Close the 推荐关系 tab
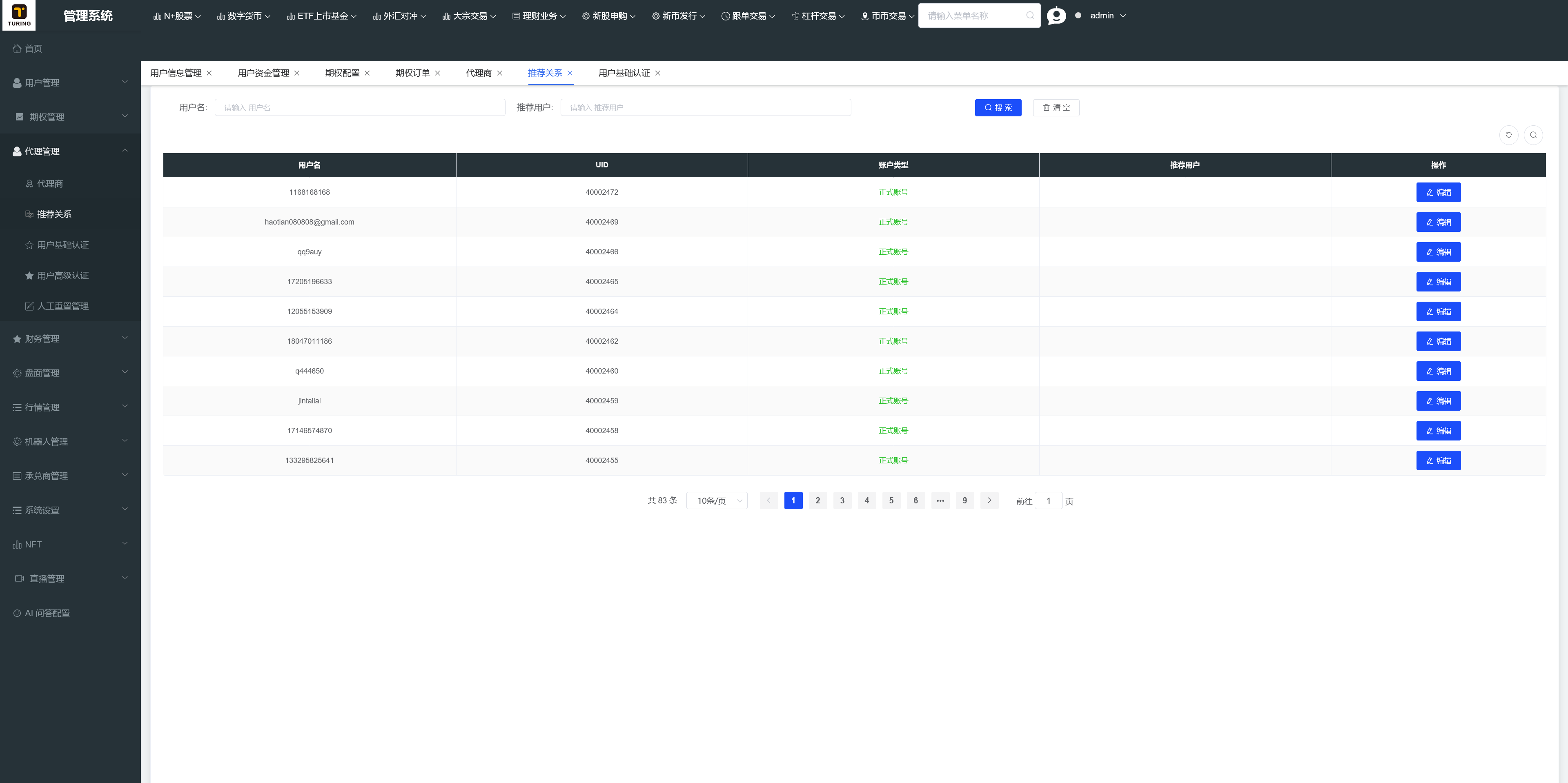The image size is (1568, 783). point(570,73)
